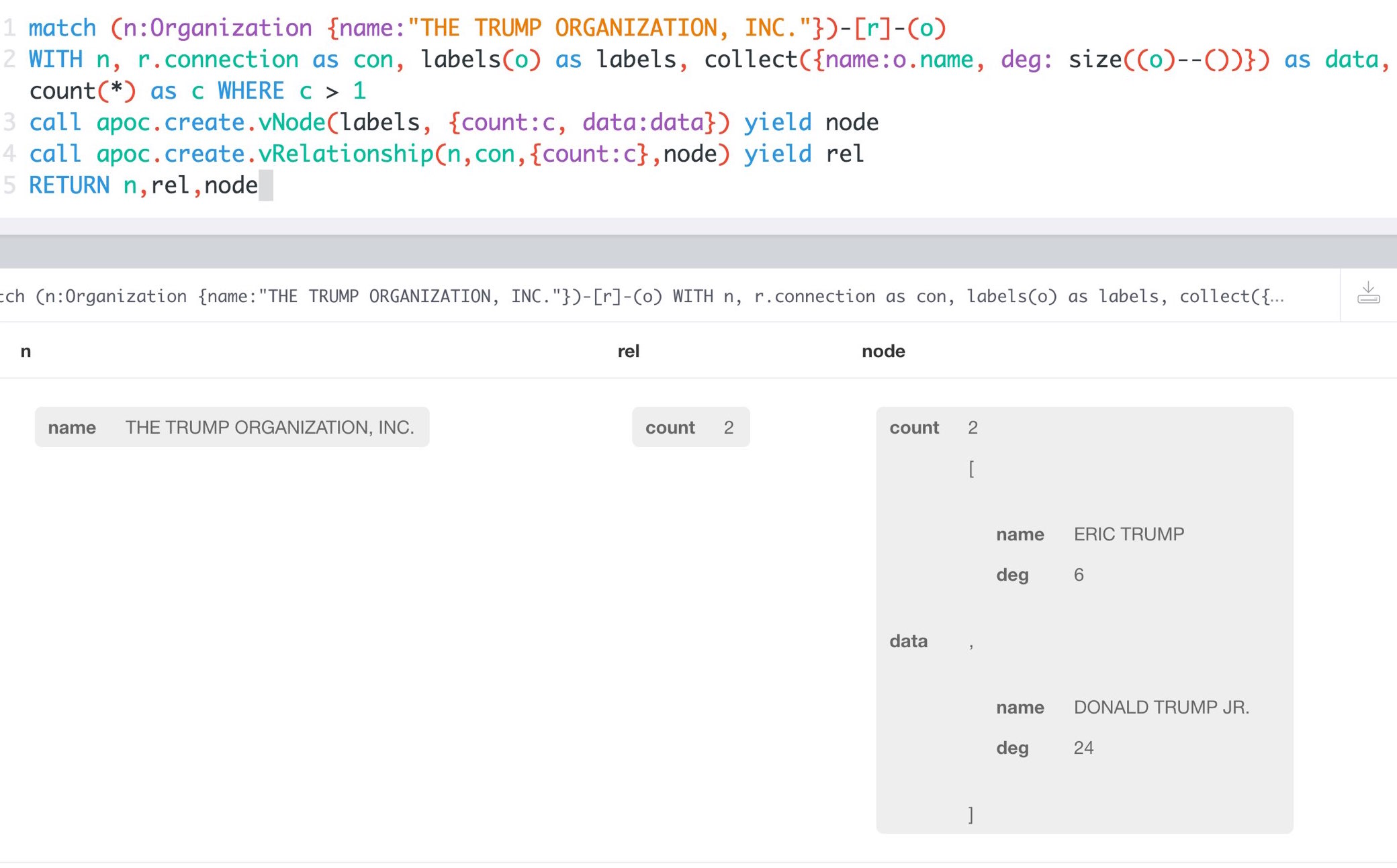1397x868 pixels.
Task: Click 'apoc.create.vNode' in editor line 3
Action: click(211, 122)
